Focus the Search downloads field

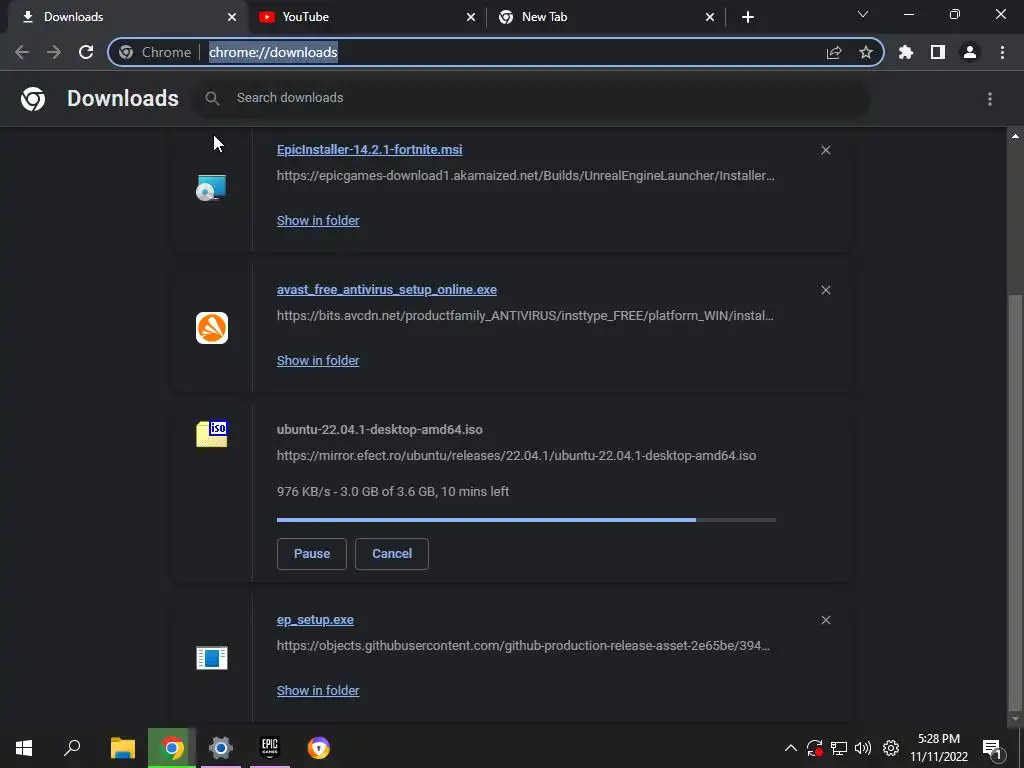532,98
